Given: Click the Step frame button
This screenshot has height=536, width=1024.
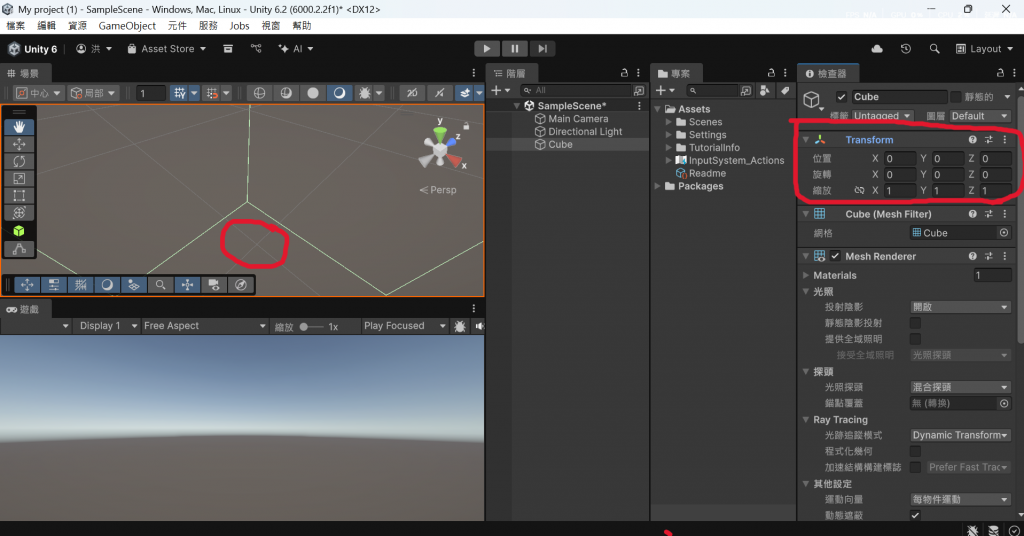Looking at the screenshot, I should click(x=542, y=49).
